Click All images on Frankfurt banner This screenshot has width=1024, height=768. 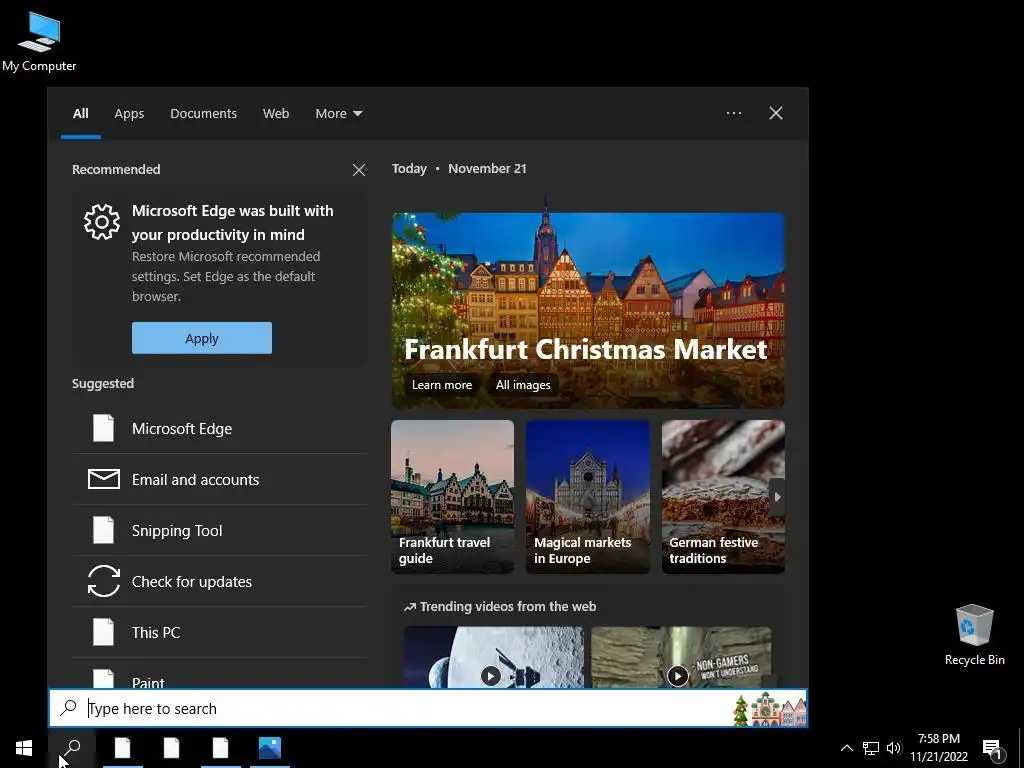pyautogui.click(x=522, y=385)
